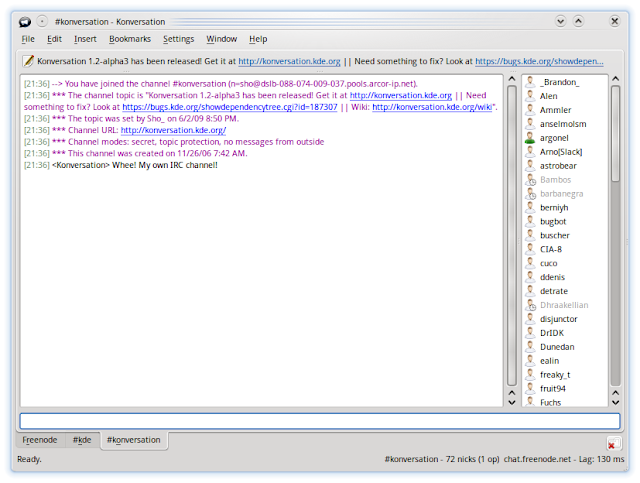This screenshot has width=640, height=483.
Task: Open the konversation.kde.org/wiki link in chat
Action: pyautogui.click(x=432, y=107)
